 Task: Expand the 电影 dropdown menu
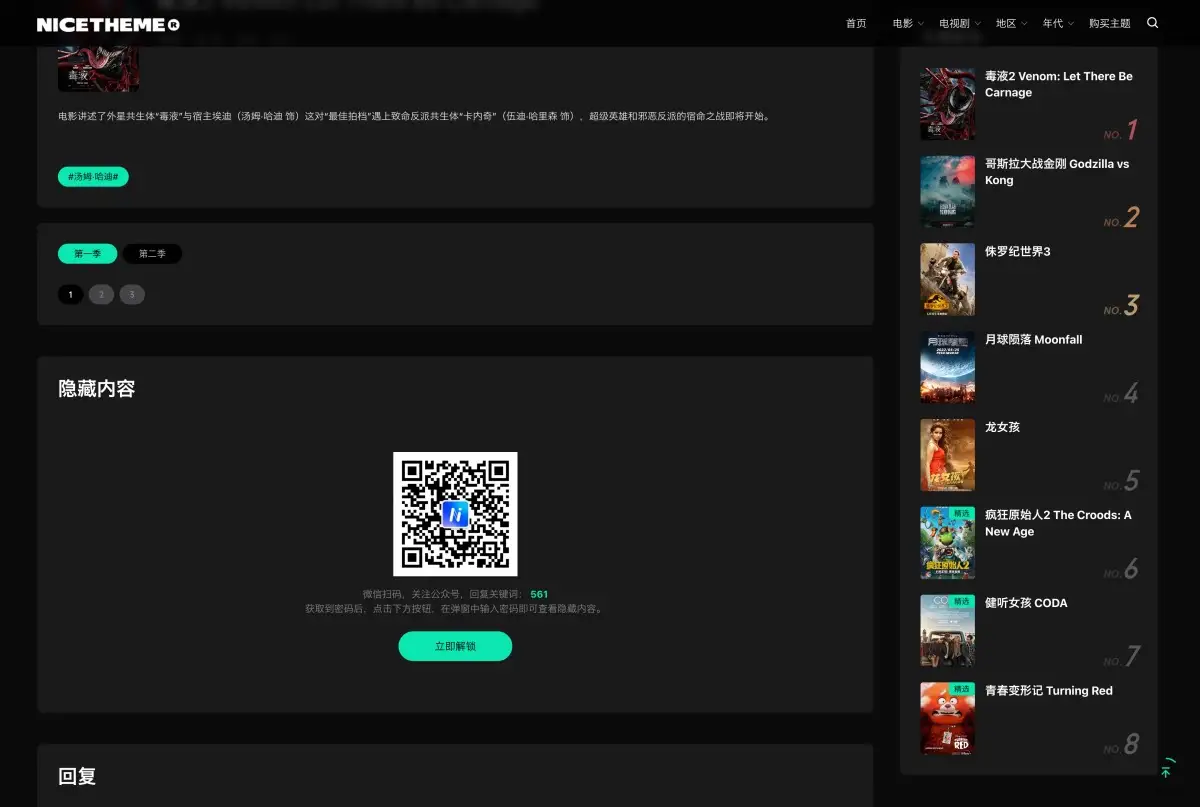pos(903,22)
